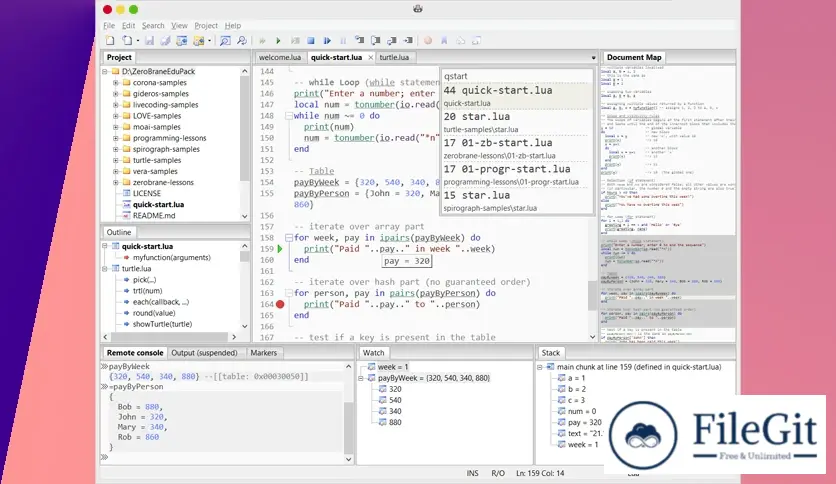
Task: Click the Step Out debug icon
Action: [392, 41]
